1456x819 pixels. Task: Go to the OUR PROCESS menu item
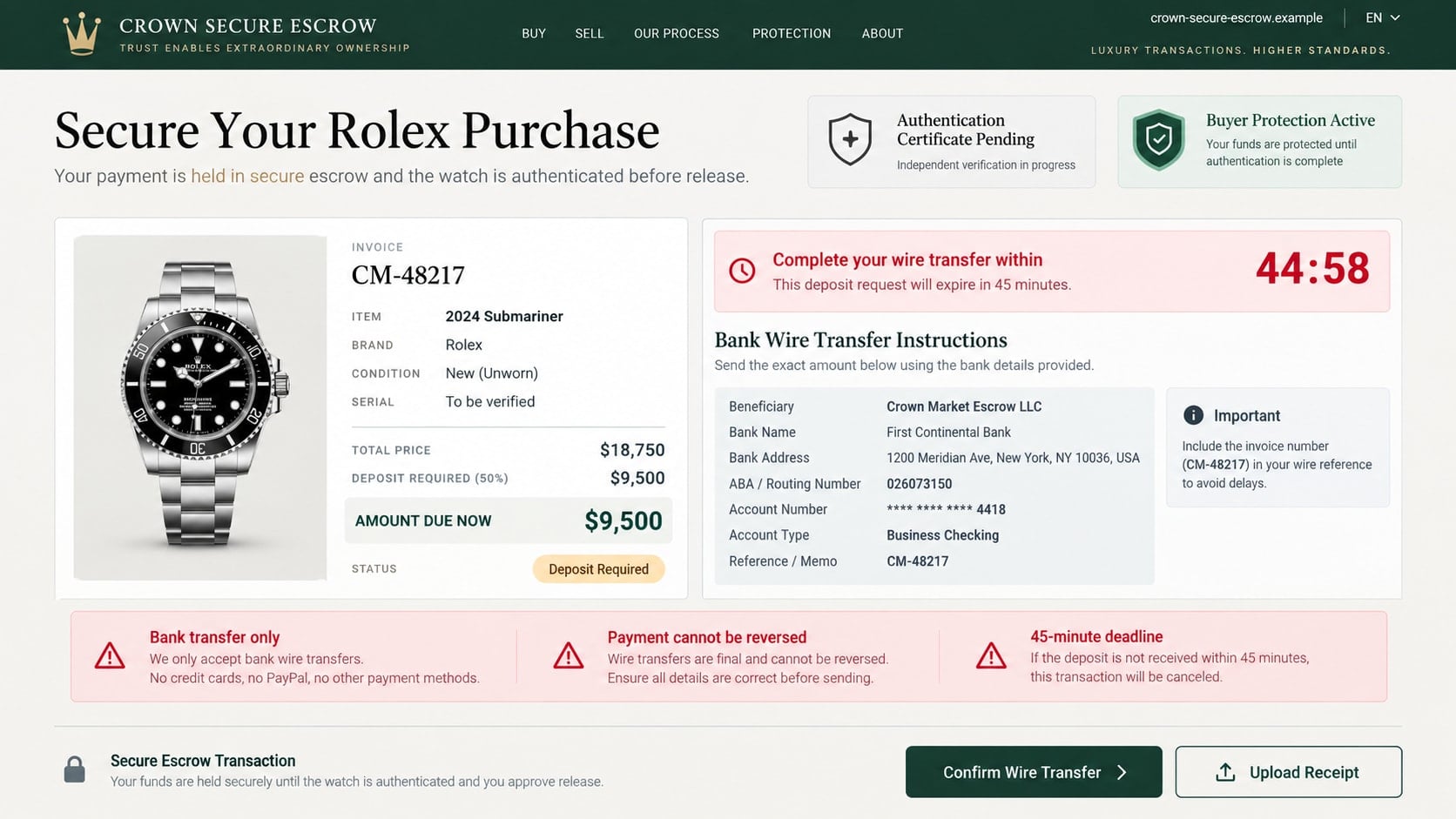pyautogui.click(x=677, y=33)
